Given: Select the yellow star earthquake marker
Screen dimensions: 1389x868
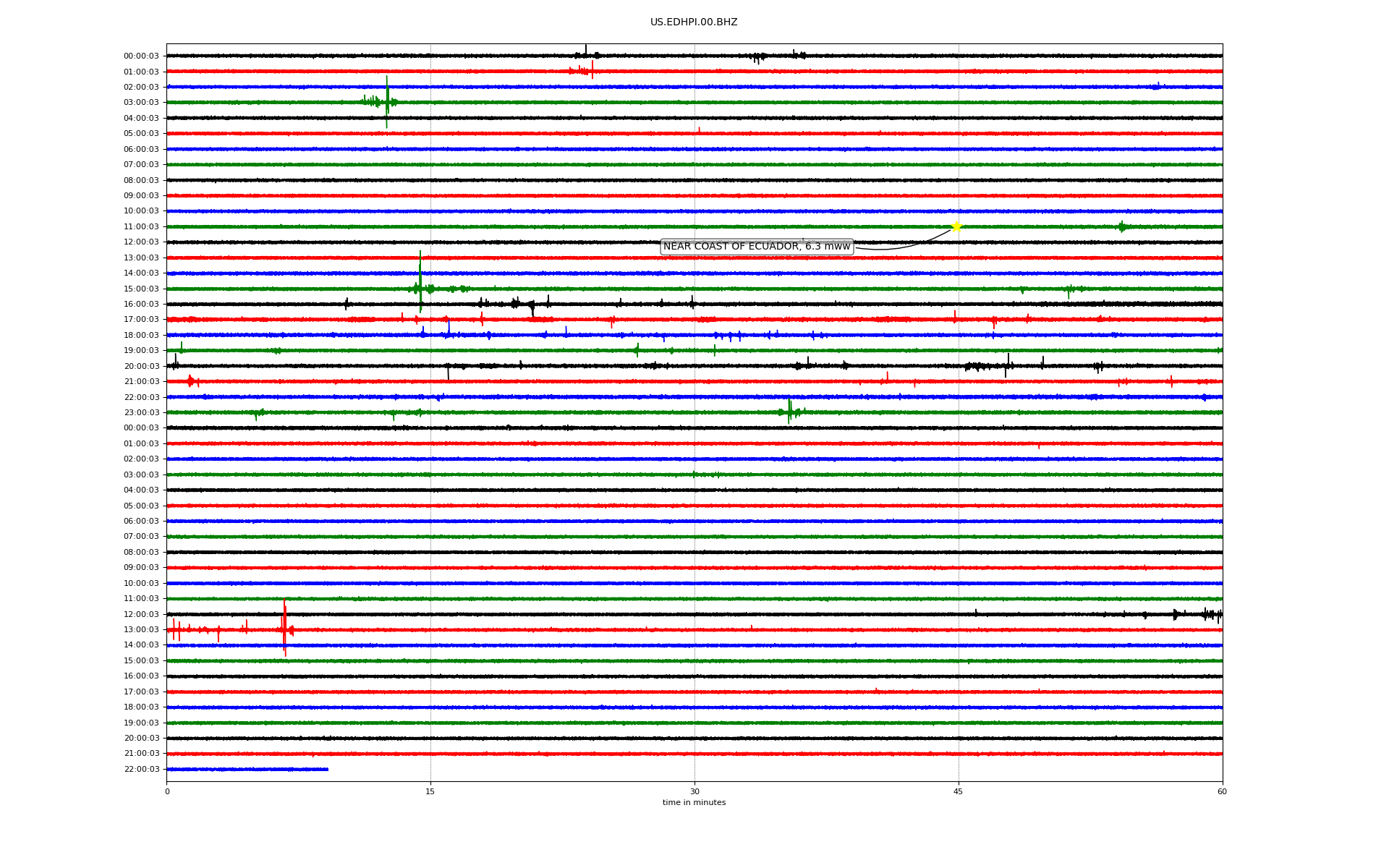Looking at the screenshot, I should coord(956,226).
